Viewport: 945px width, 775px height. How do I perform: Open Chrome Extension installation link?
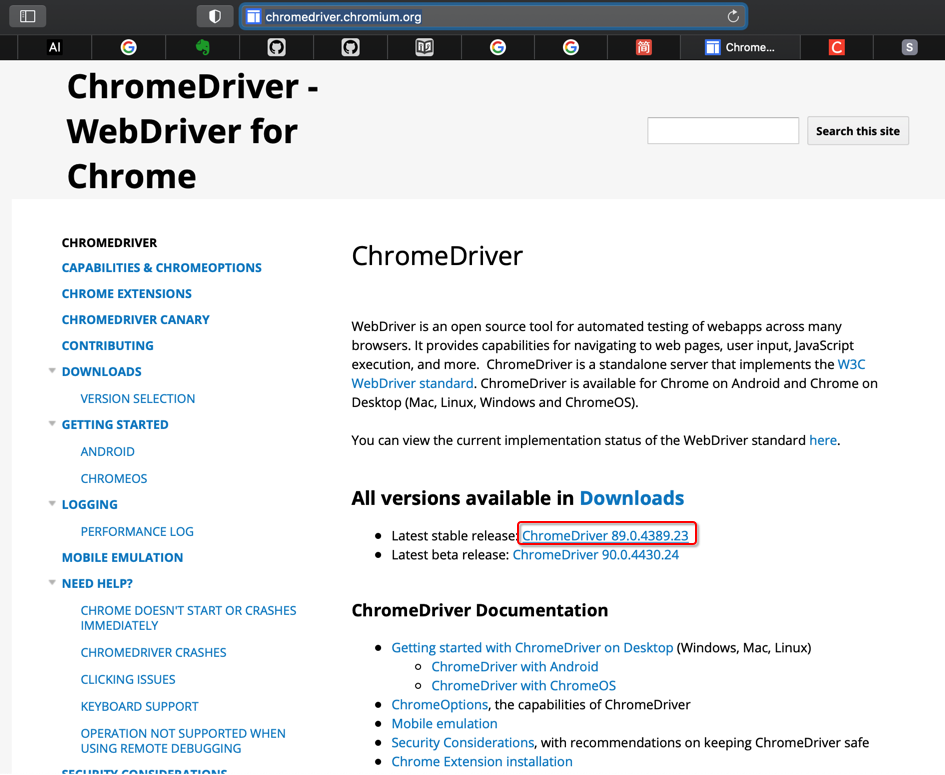click(482, 762)
